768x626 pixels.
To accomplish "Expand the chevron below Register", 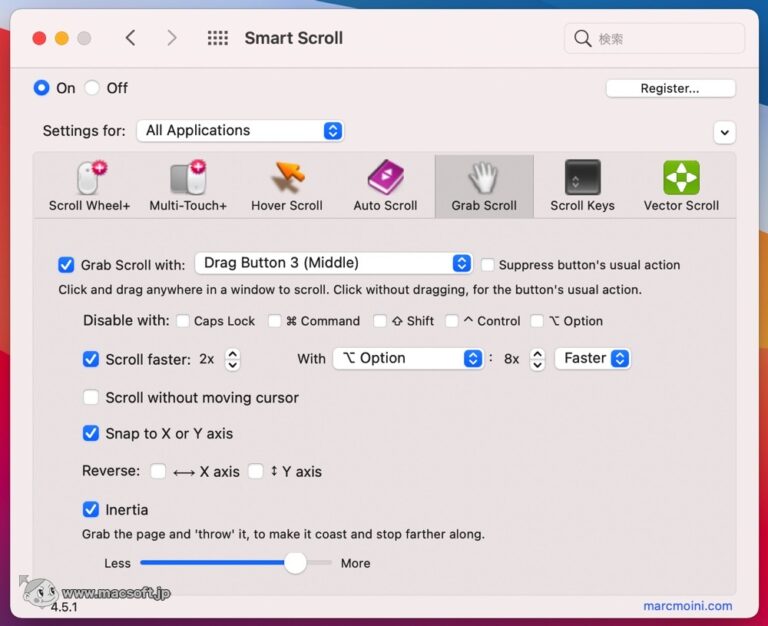I will (x=725, y=132).
